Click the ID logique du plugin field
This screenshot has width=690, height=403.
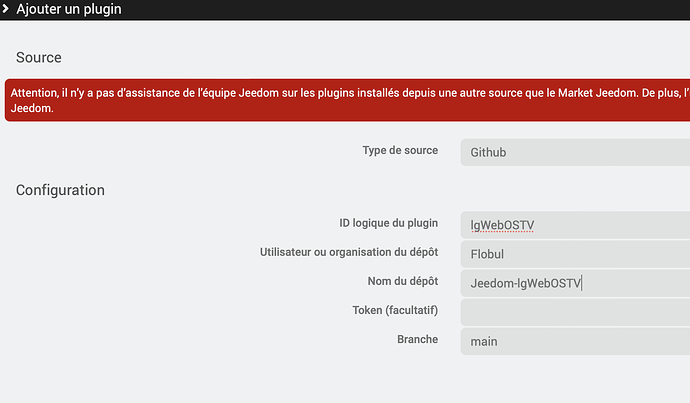coord(575,225)
